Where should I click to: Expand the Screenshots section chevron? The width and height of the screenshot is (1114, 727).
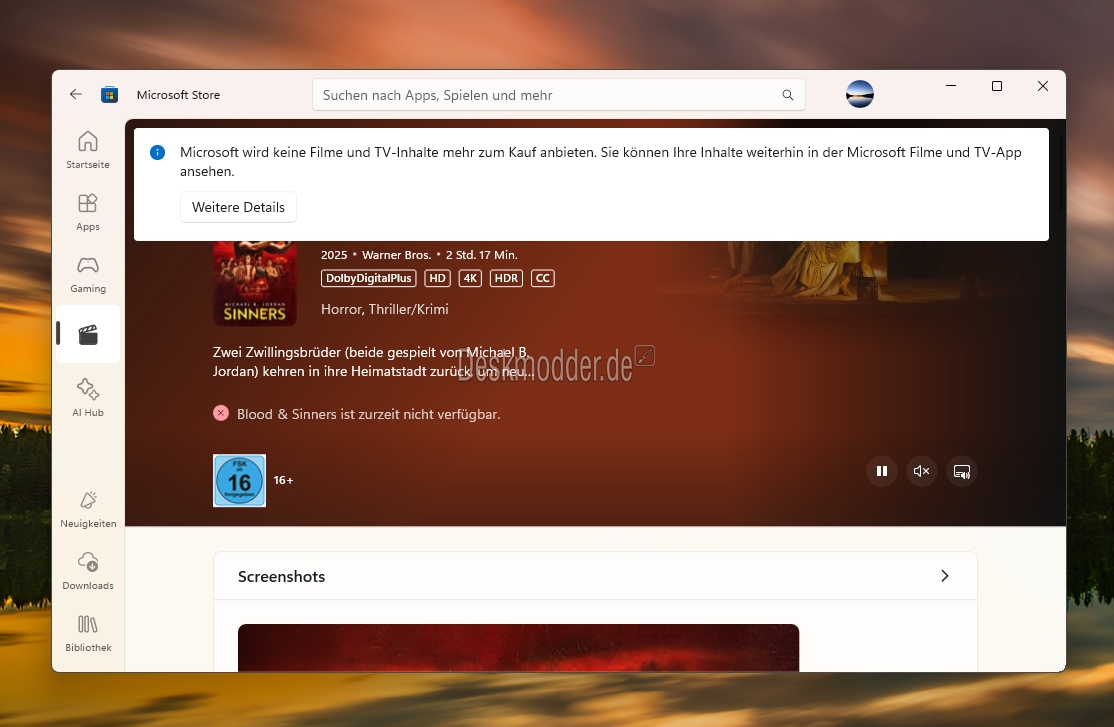[x=945, y=576]
